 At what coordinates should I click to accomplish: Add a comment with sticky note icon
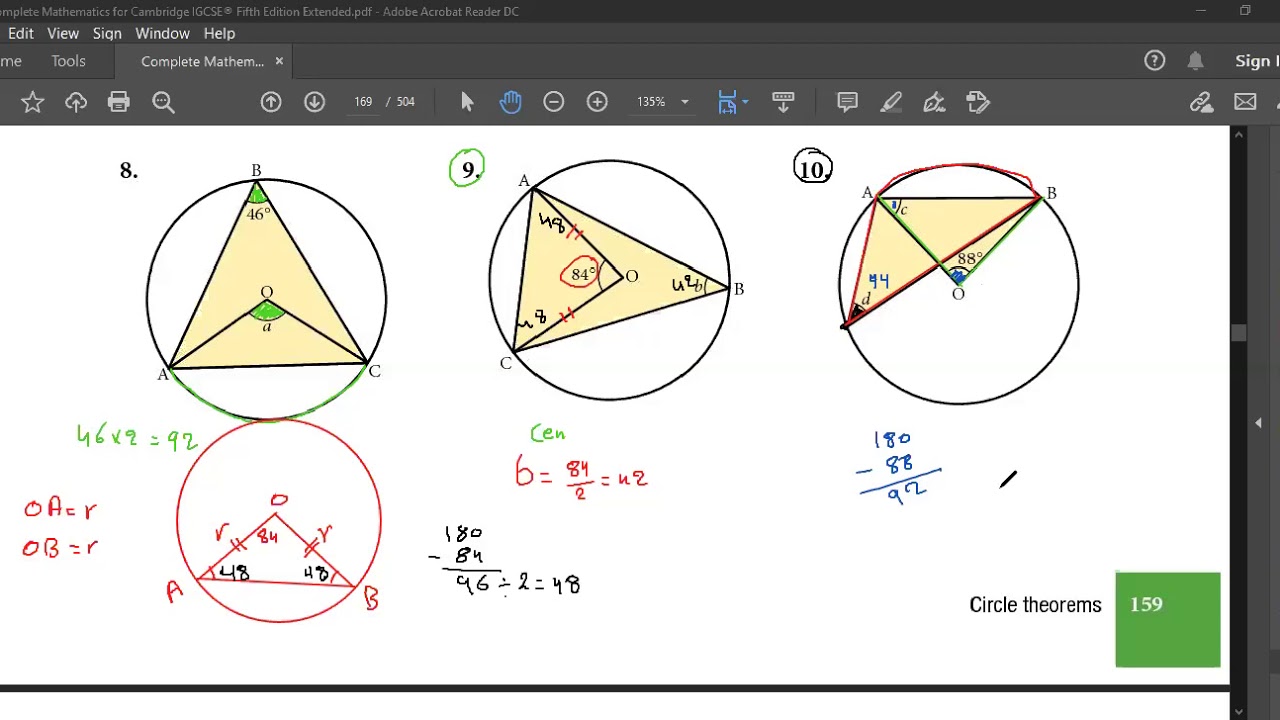(847, 102)
